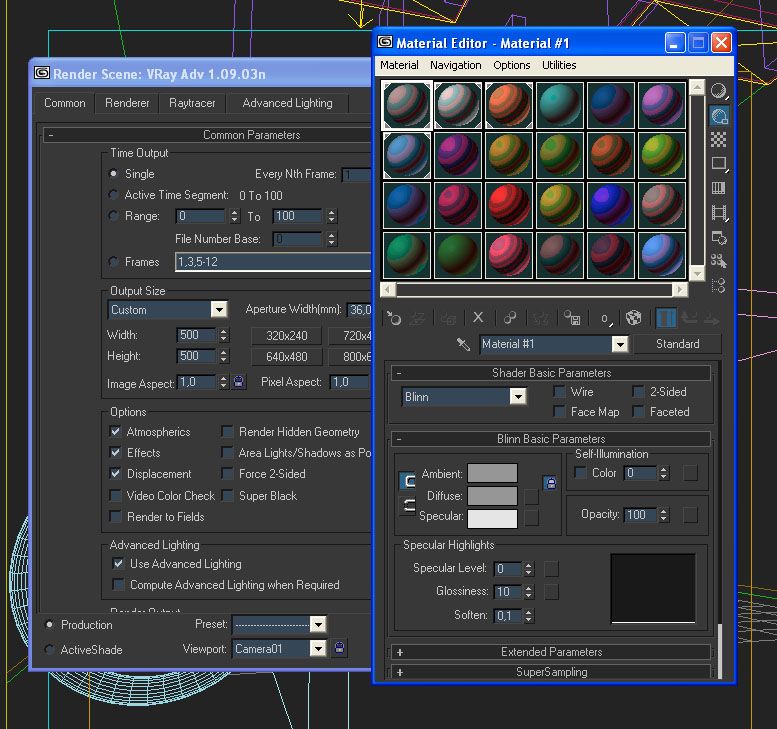The width and height of the screenshot is (777, 729).
Task: Click the Viewport lock icon near Camera01
Action: coord(339,648)
